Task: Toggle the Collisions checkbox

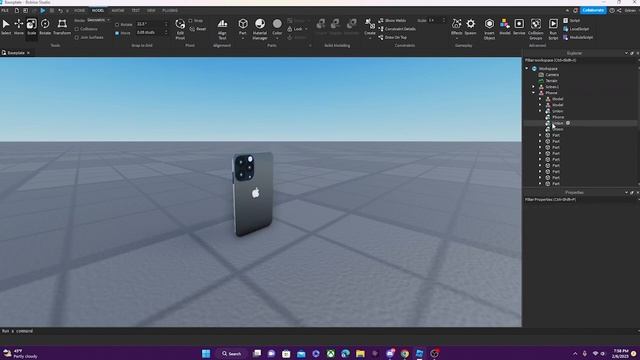Action: 77,29
